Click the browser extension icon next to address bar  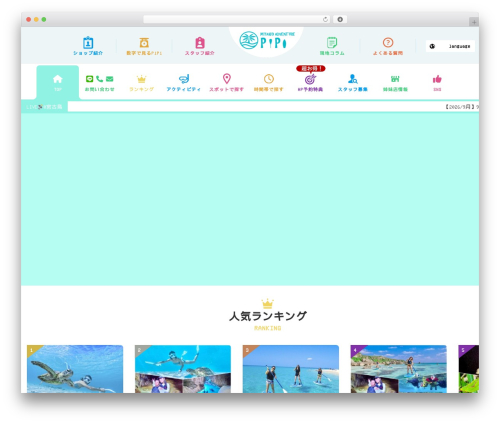pos(340,19)
